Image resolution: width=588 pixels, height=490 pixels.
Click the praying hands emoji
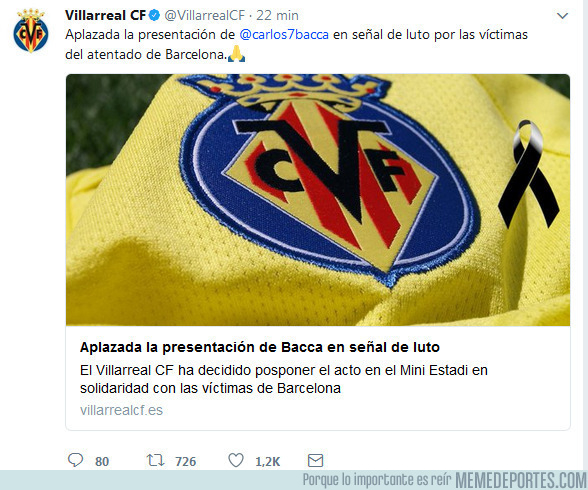point(237,54)
